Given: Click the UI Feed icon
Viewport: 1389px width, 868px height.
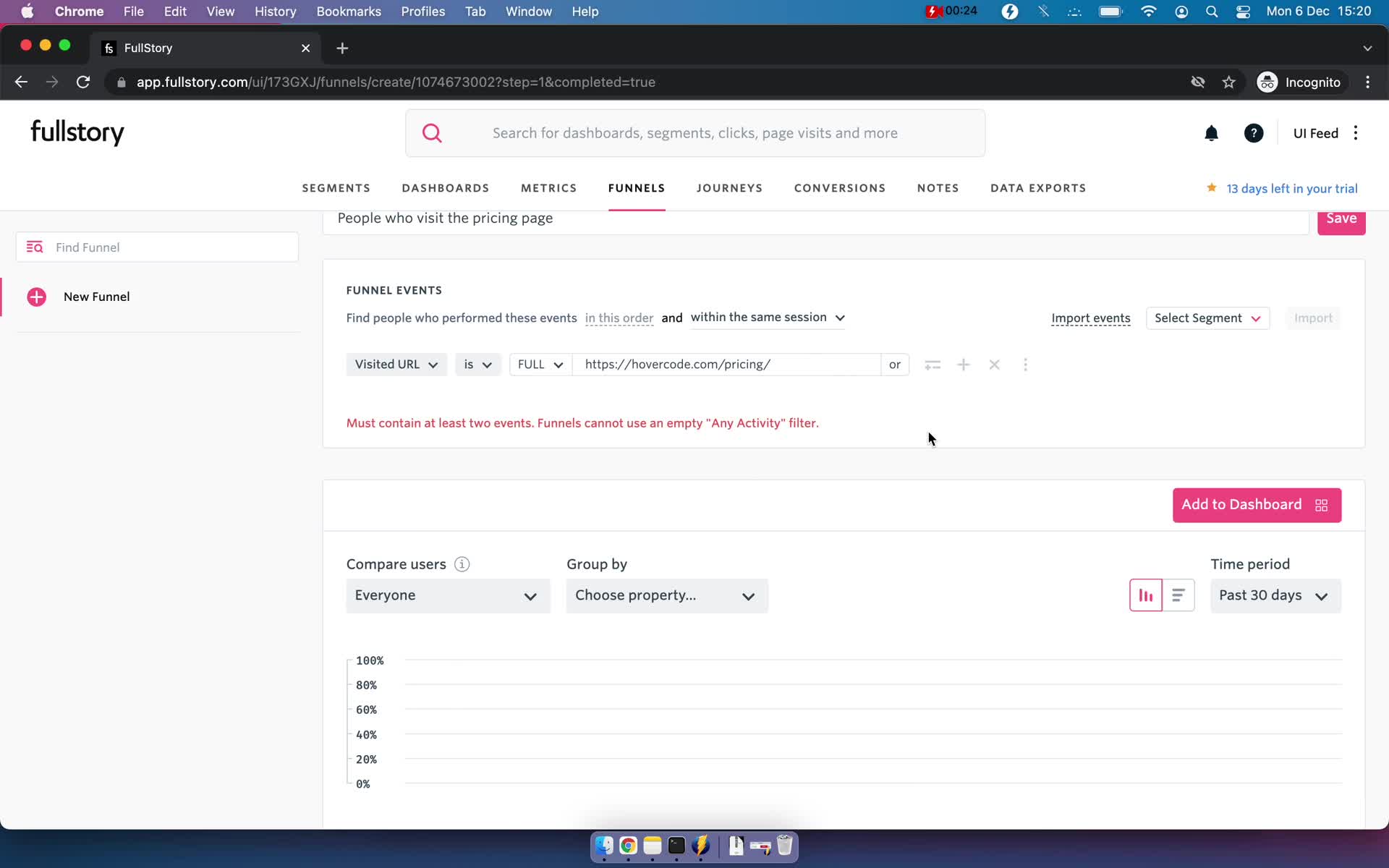Looking at the screenshot, I should pyautogui.click(x=1316, y=133).
